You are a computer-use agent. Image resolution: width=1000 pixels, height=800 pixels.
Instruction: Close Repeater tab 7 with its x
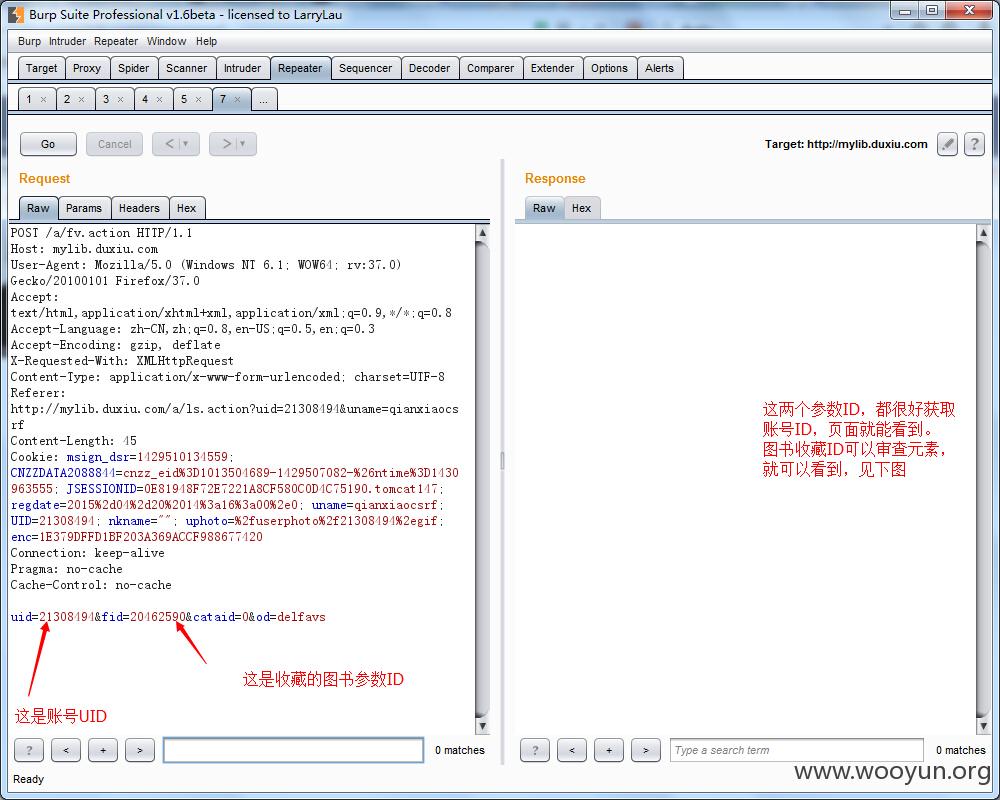(x=237, y=100)
